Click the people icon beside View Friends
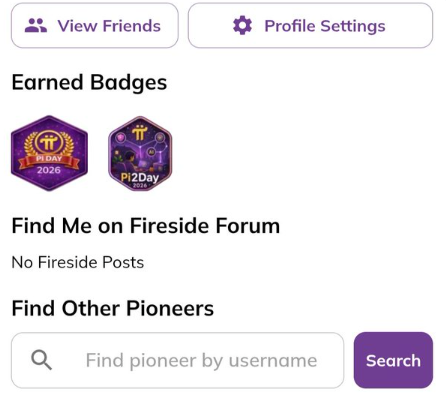The width and height of the screenshot is (446, 414). 36,26
